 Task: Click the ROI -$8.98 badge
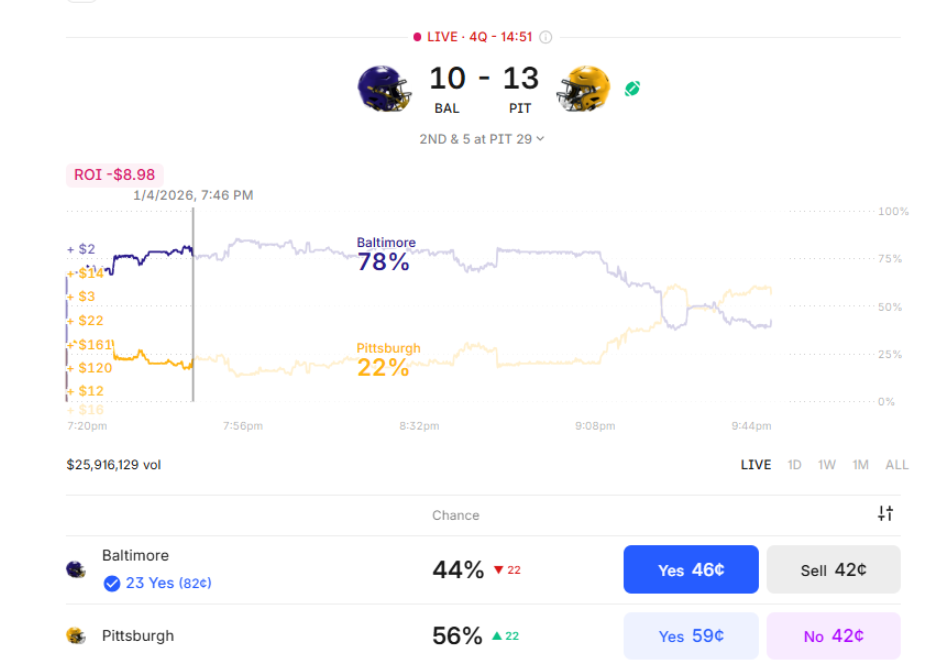click(x=114, y=175)
